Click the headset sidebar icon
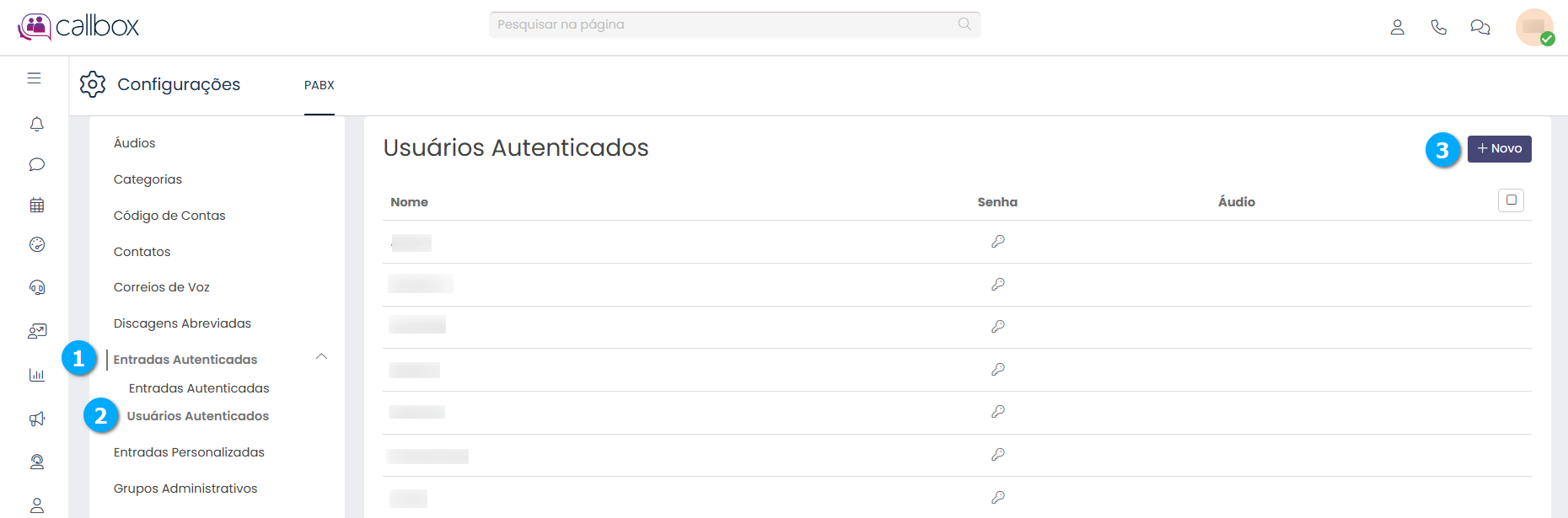Screen dimensions: 1568x518 36,287
